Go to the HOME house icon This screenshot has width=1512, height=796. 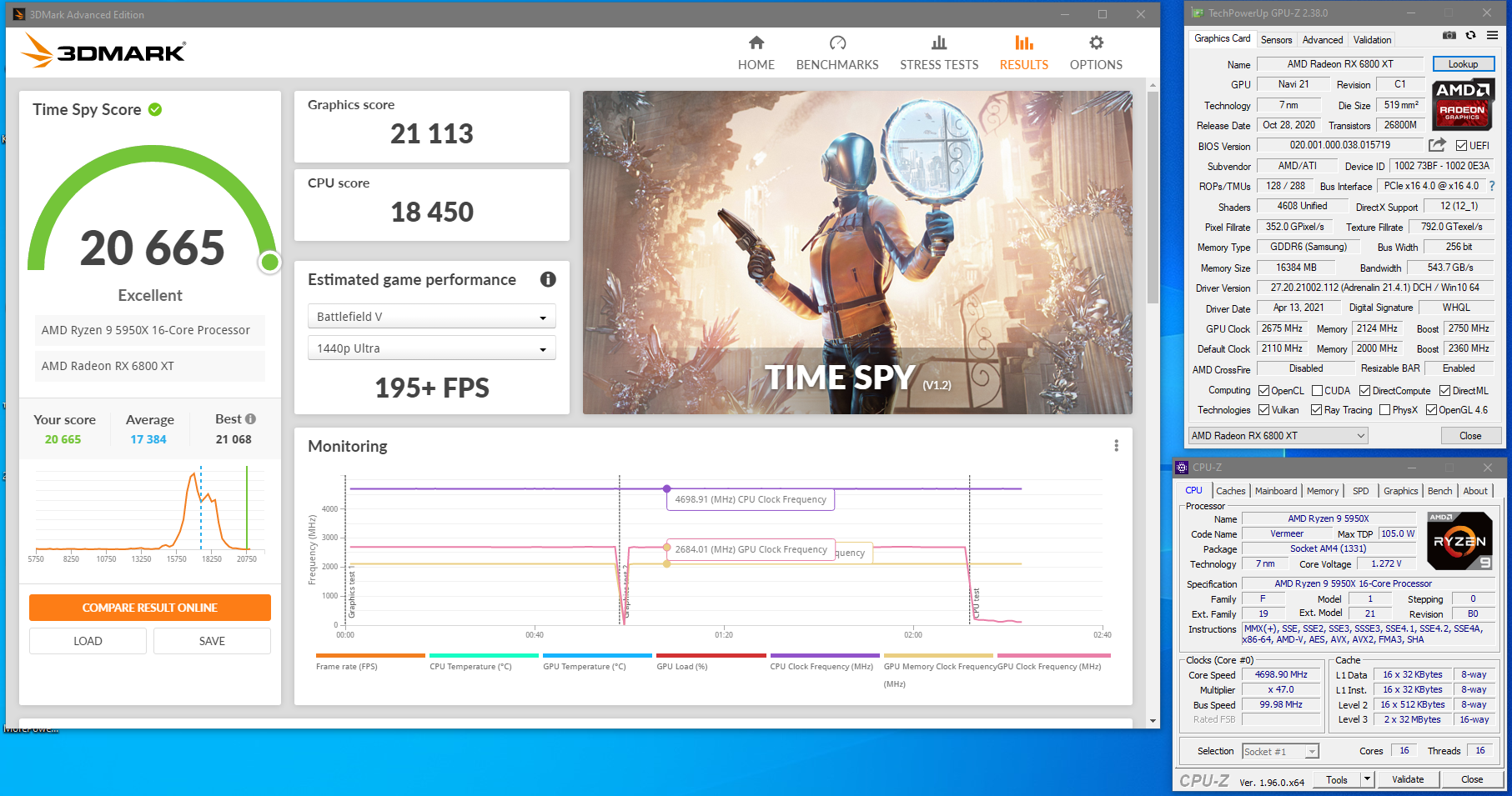point(756,43)
